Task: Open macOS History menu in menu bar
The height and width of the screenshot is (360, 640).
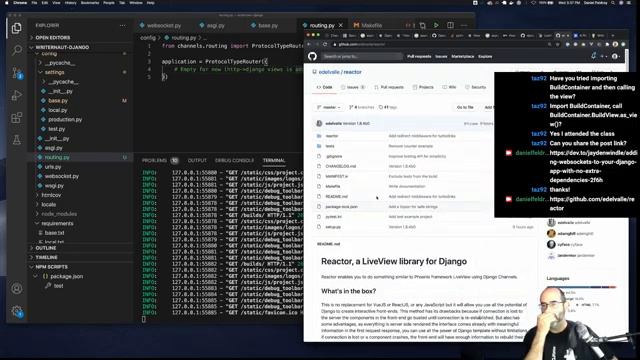Action: [x=71, y=3]
